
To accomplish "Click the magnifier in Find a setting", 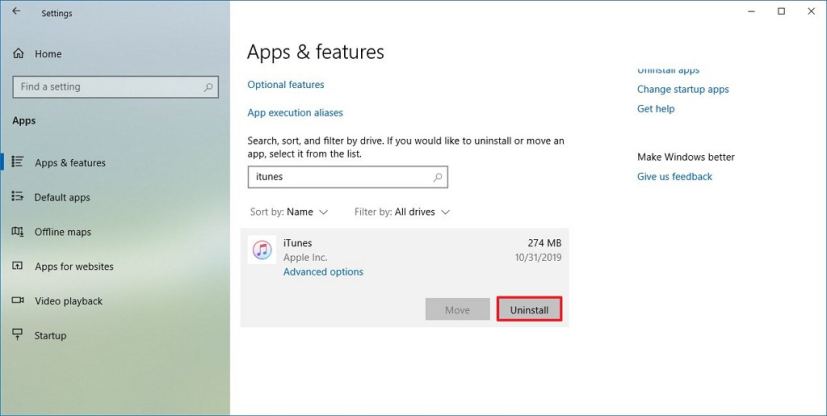I will [x=208, y=87].
